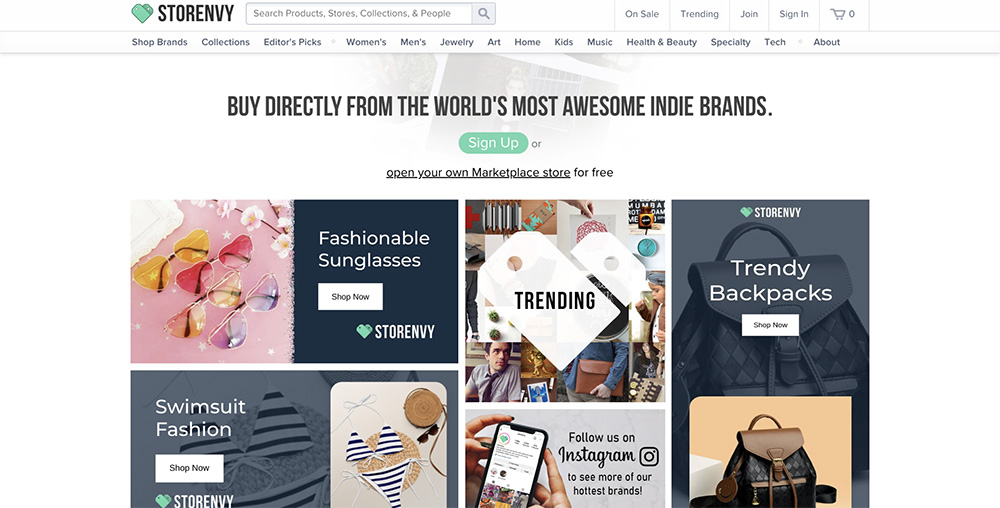Image resolution: width=1000 pixels, height=508 pixels.
Task: Click the magnifying glass search button
Action: [484, 13]
